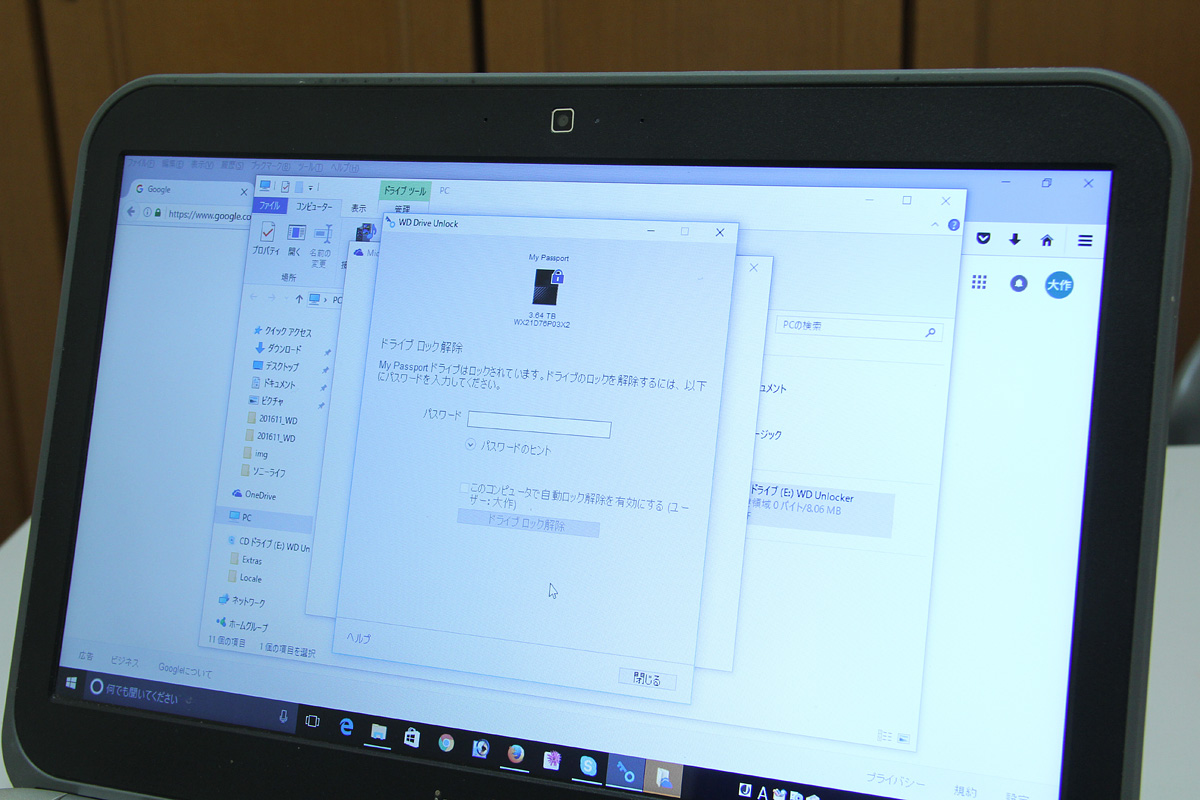This screenshot has height=800, width=1200.
Task: Enable auto unlock for this computer checkbox
Action: (463, 488)
